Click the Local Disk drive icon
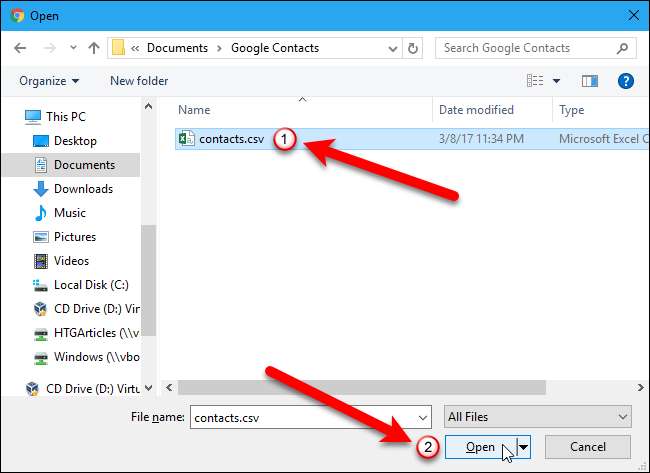The height and width of the screenshot is (473, 650). coord(41,285)
